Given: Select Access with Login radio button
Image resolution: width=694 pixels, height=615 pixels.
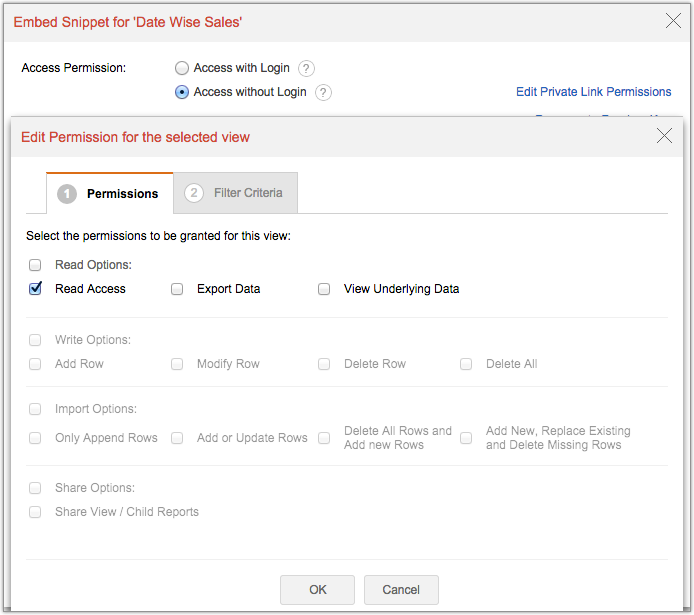Looking at the screenshot, I should (x=182, y=69).
